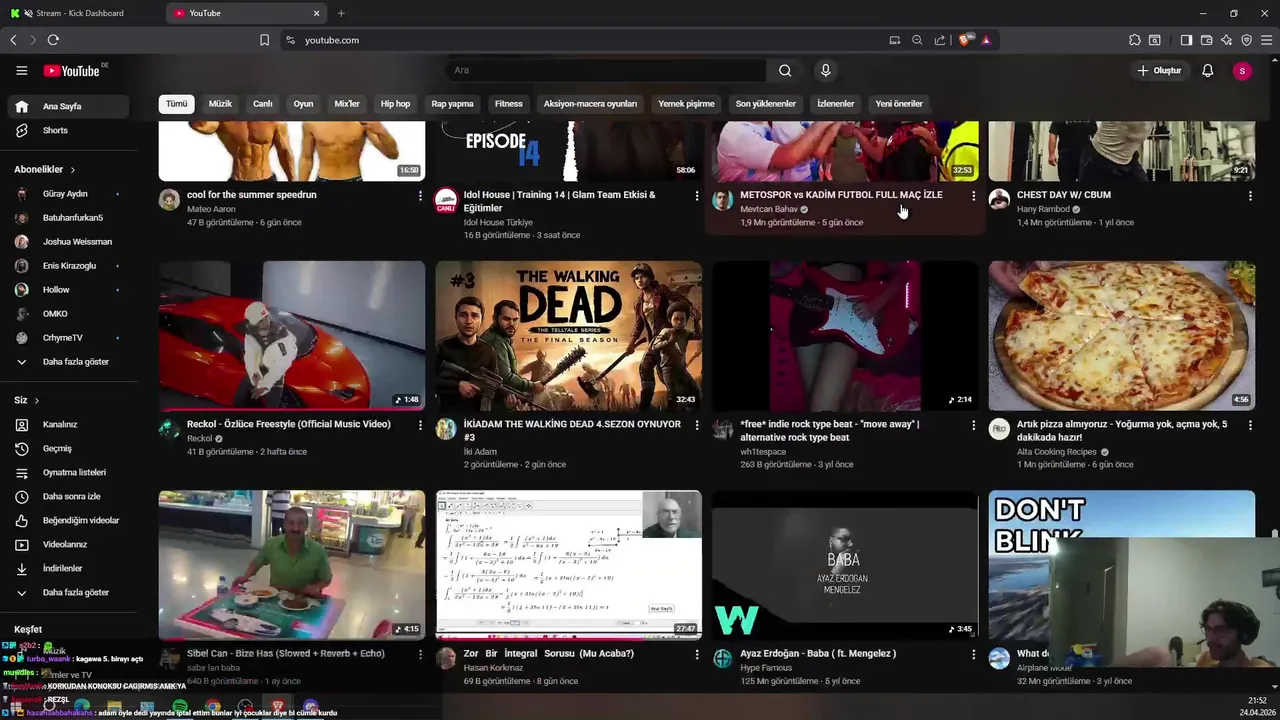The width and height of the screenshot is (1280, 720).
Task: Start voice search with microphone icon
Action: [x=825, y=70]
